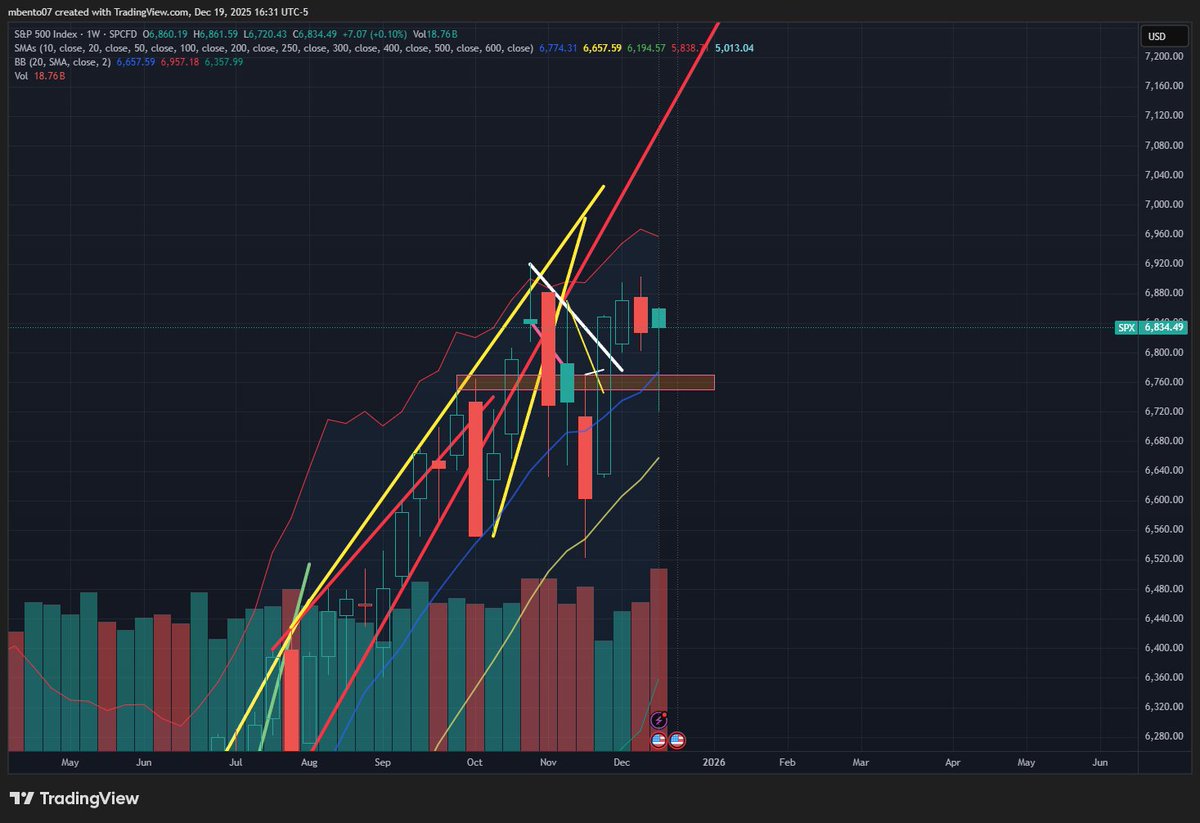
Task: Click the 2026 label on time axis
Action: click(x=714, y=762)
